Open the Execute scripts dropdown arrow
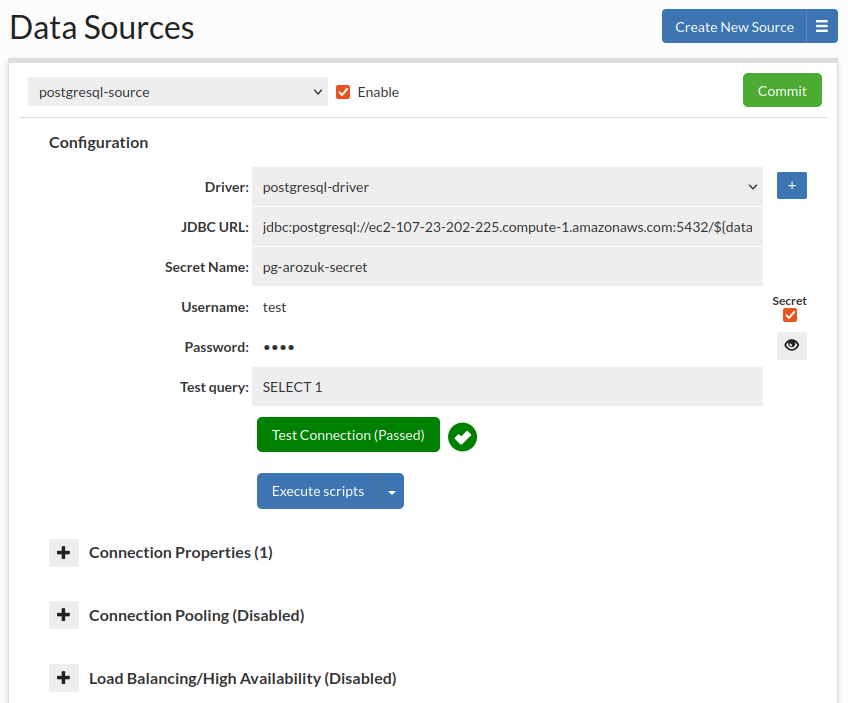This screenshot has width=848, height=703. tap(391, 492)
